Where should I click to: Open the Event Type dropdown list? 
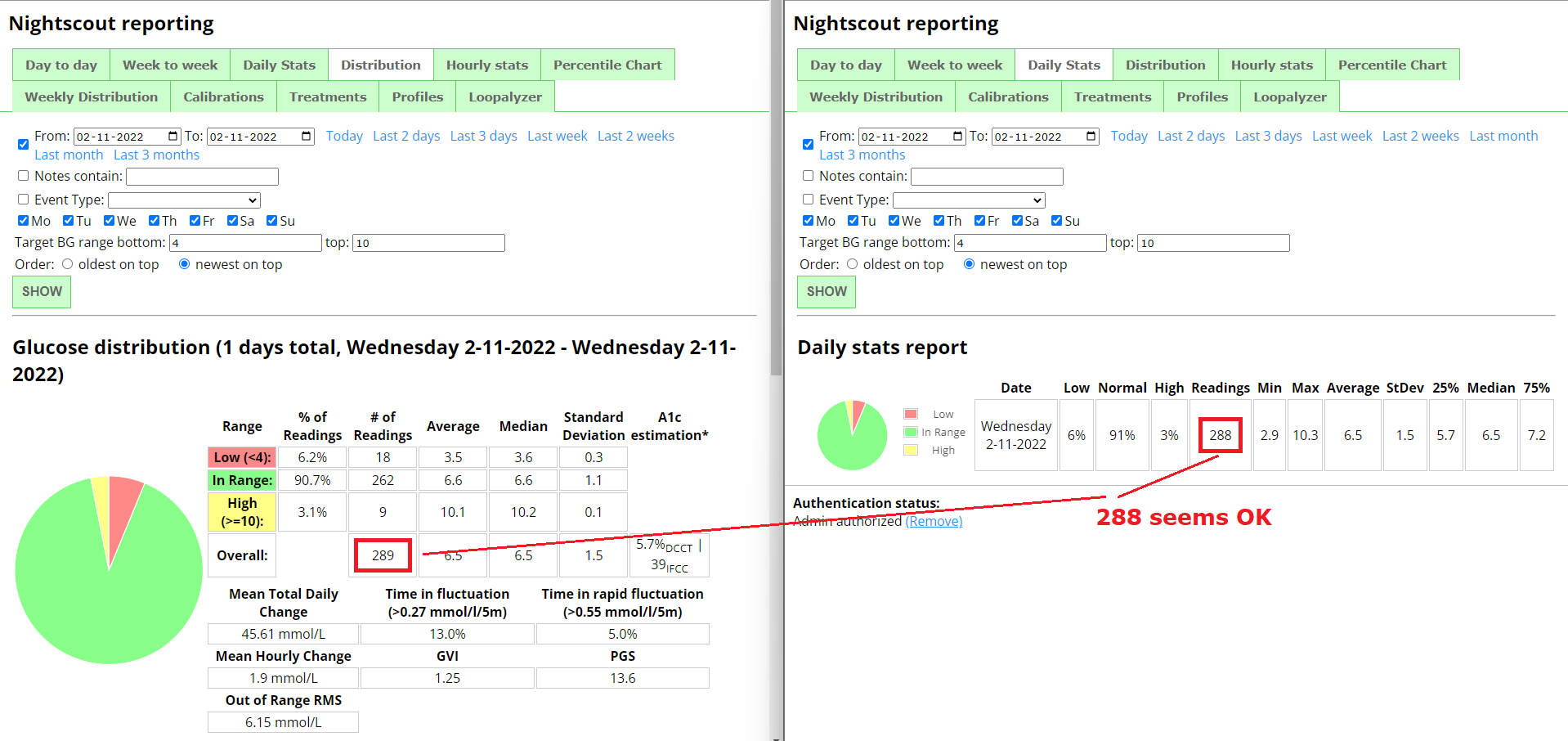point(184,200)
